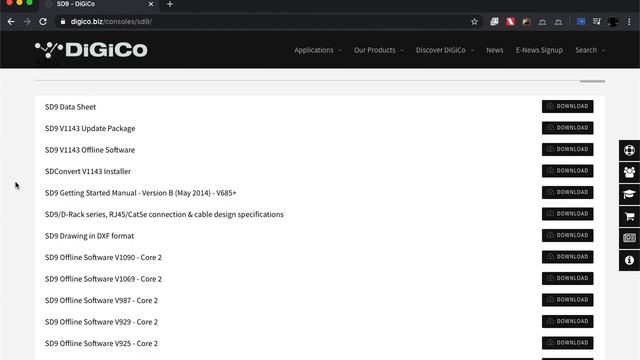The width and height of the screenshot is (640, 360).
Task: Select the text SD9 V1143 Update Package
Action: [x=90, y=129]
